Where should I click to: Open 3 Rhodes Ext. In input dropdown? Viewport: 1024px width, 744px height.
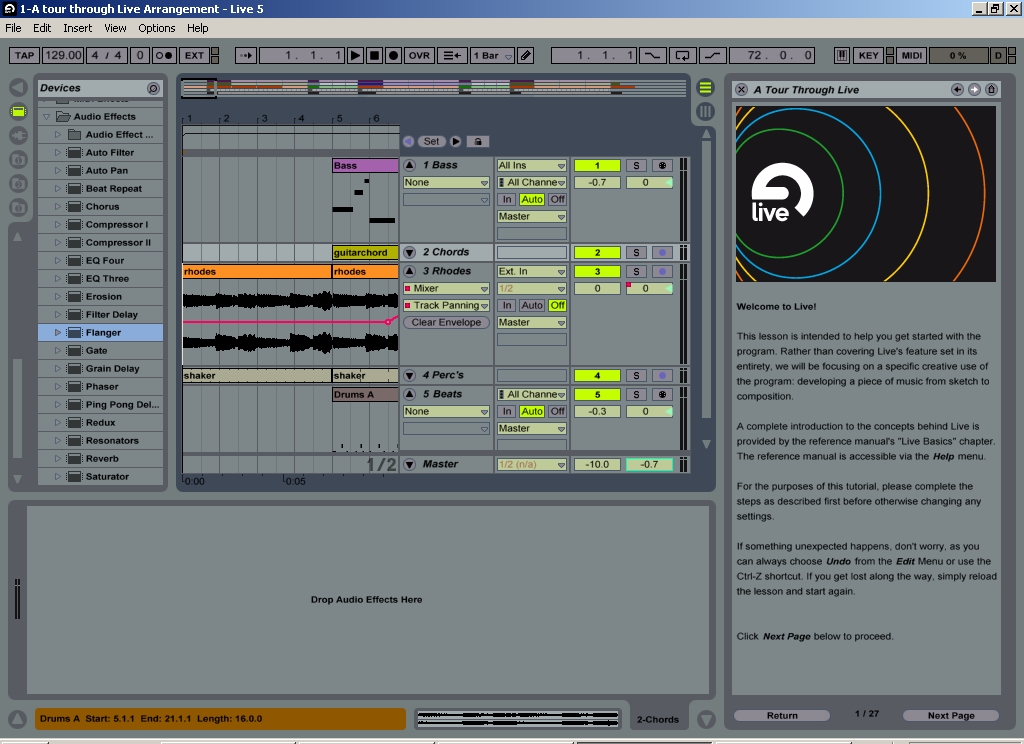pos(532,271)
